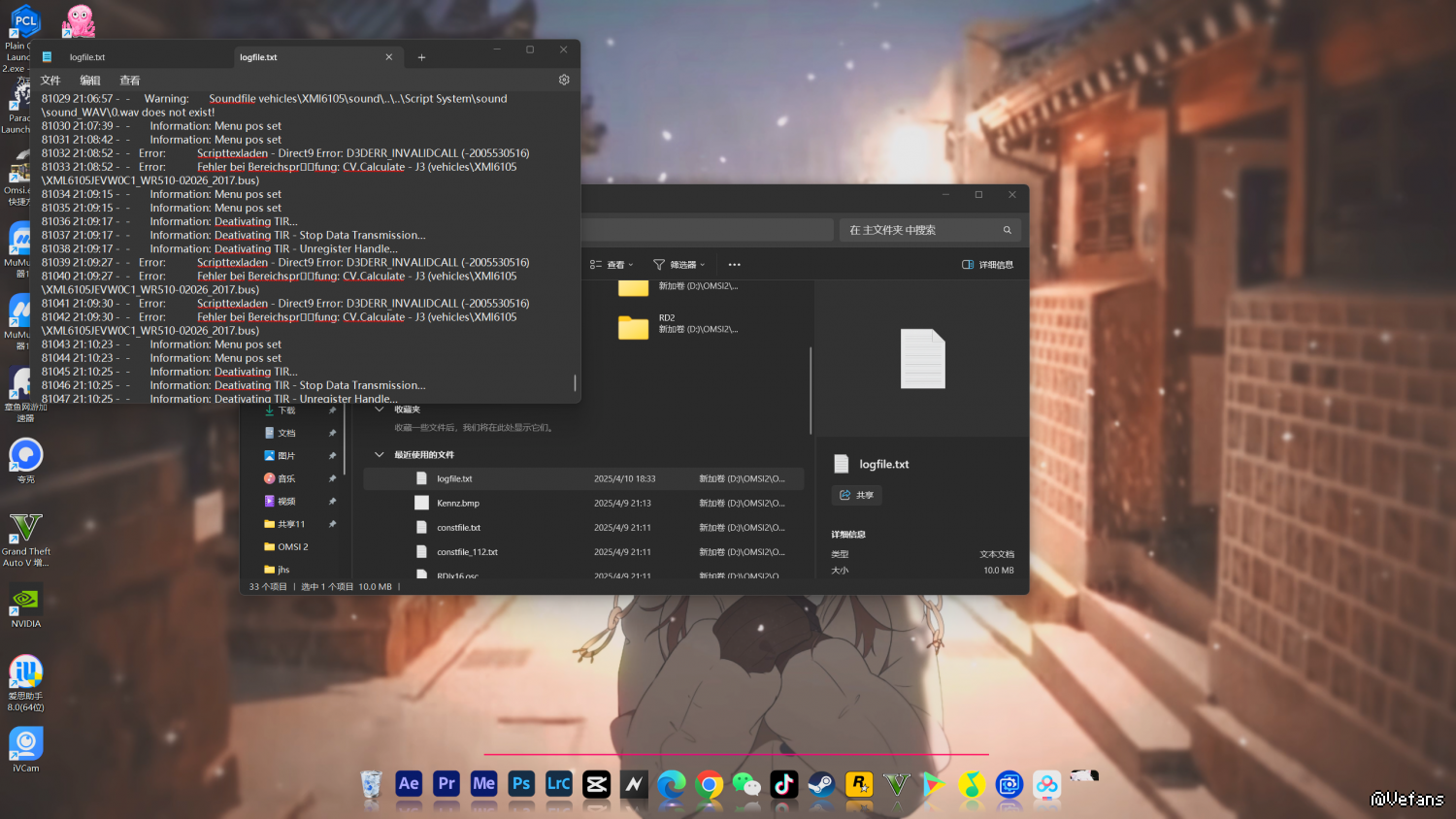
Task: Click the 共享 share button
Action: point(856,495)
